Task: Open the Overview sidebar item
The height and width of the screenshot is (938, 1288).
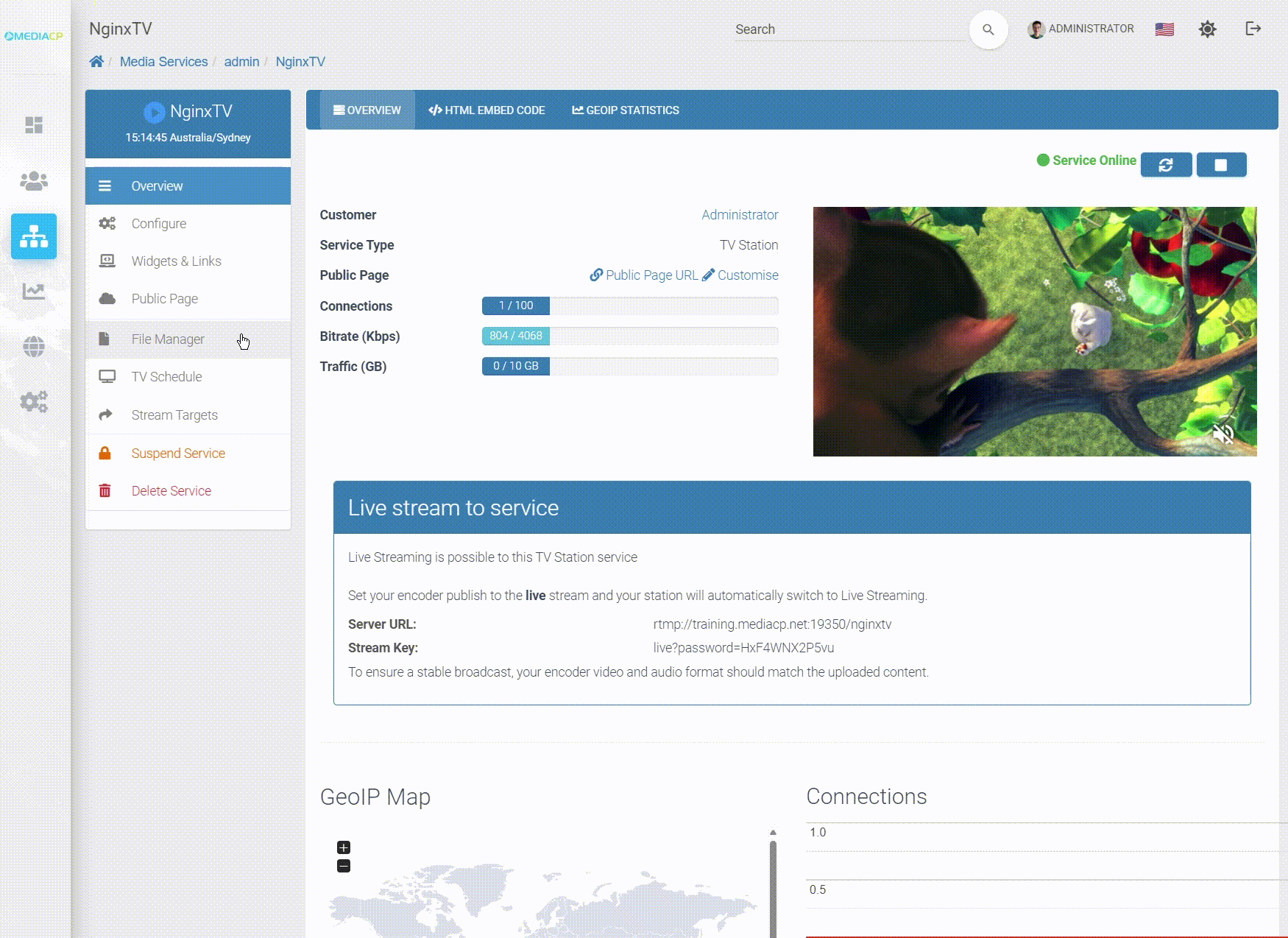Action: tap(188, 186)
